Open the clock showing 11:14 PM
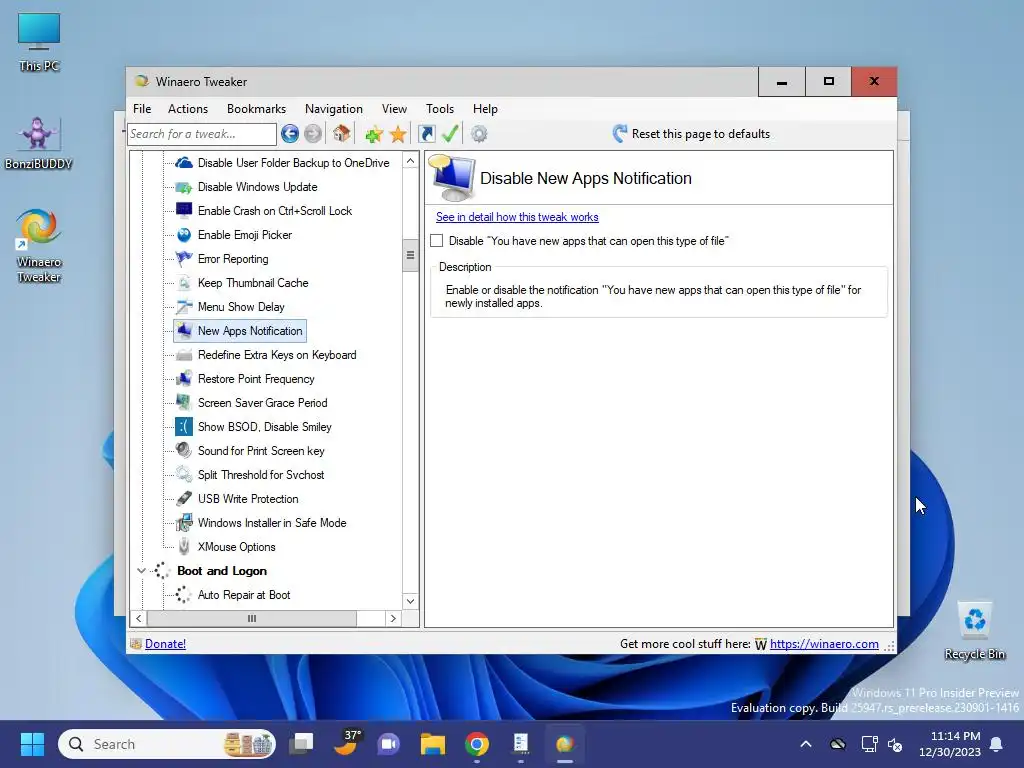Image resolution: width=1024 pixels, height=768 pixels. [x=950, y=744]
